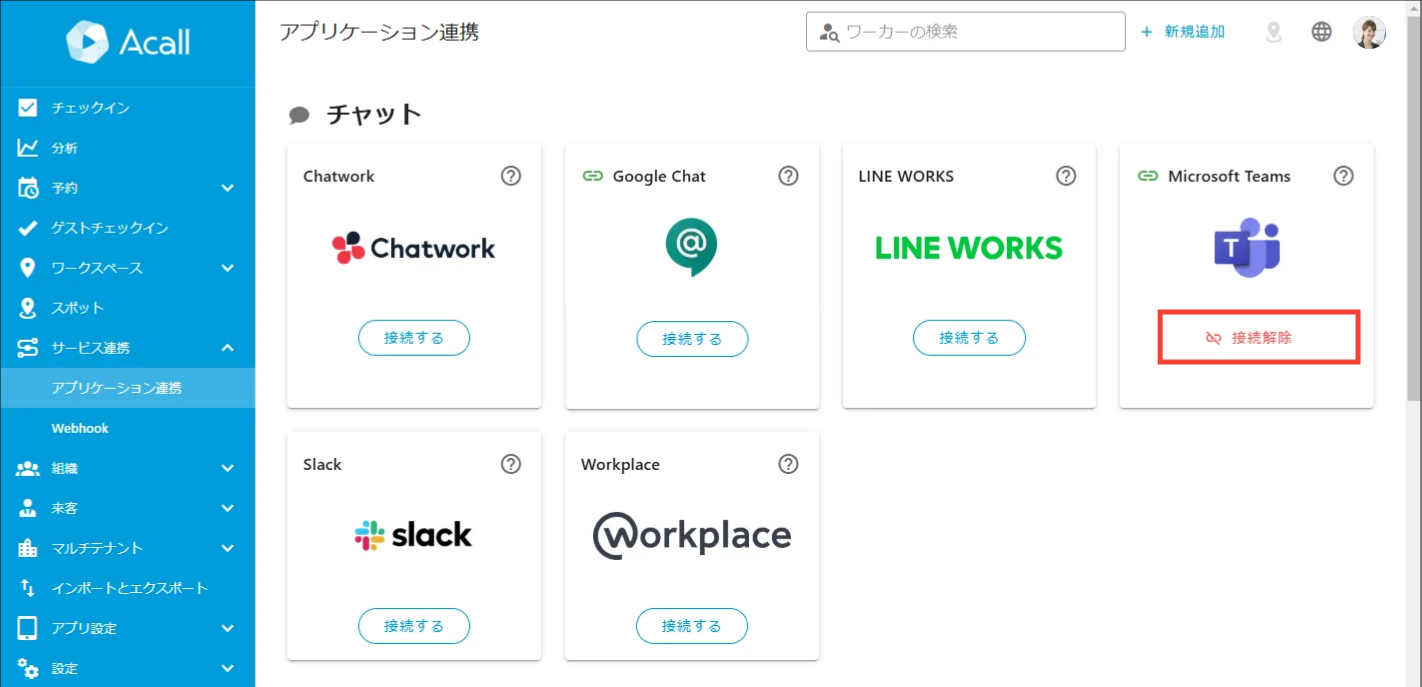Click 接続する under Chatwork
The width and height of the screenshot is (1422, 687).
(414, 338)
